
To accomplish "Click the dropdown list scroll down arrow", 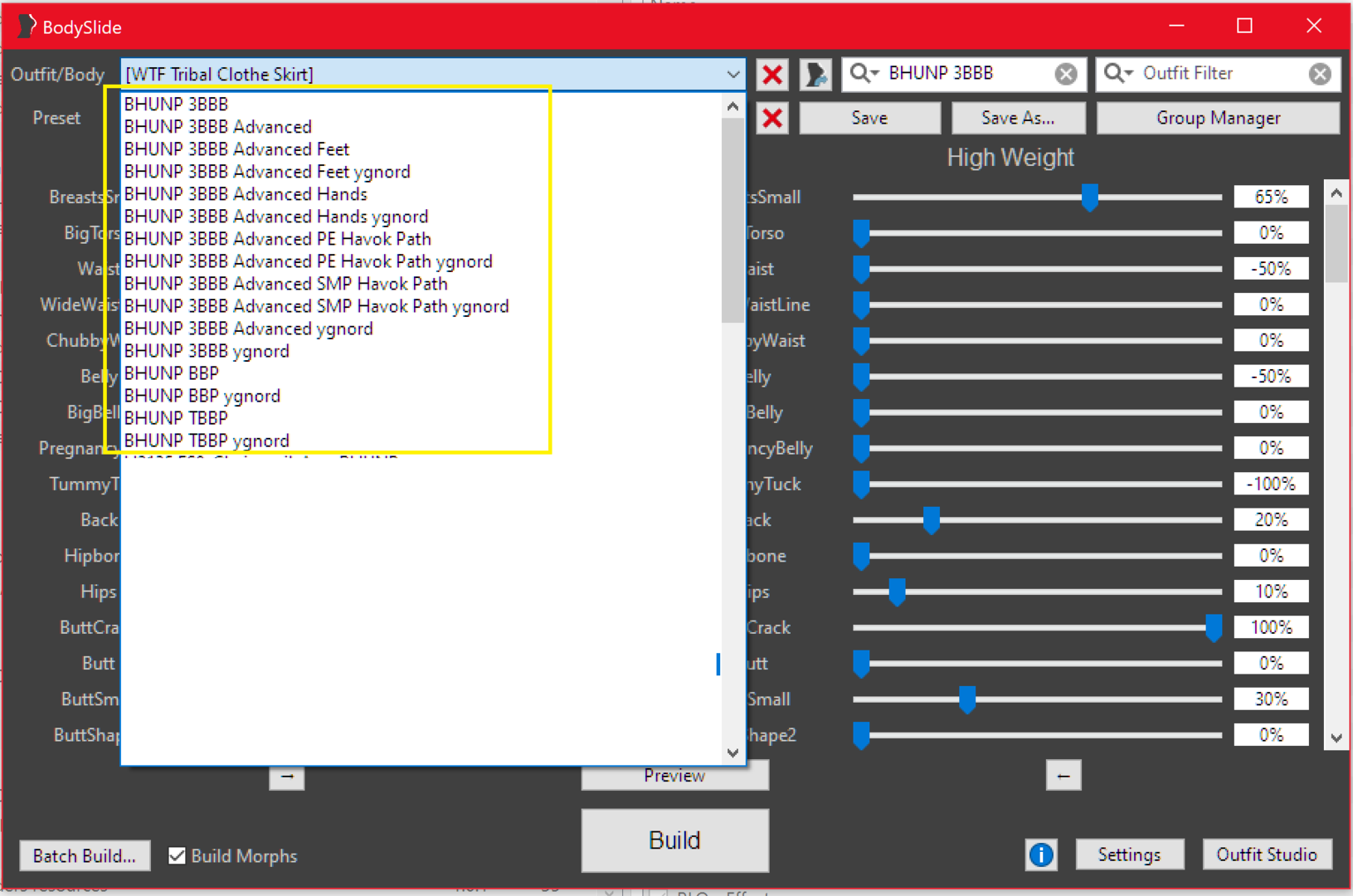I will (x=732, y=753).
